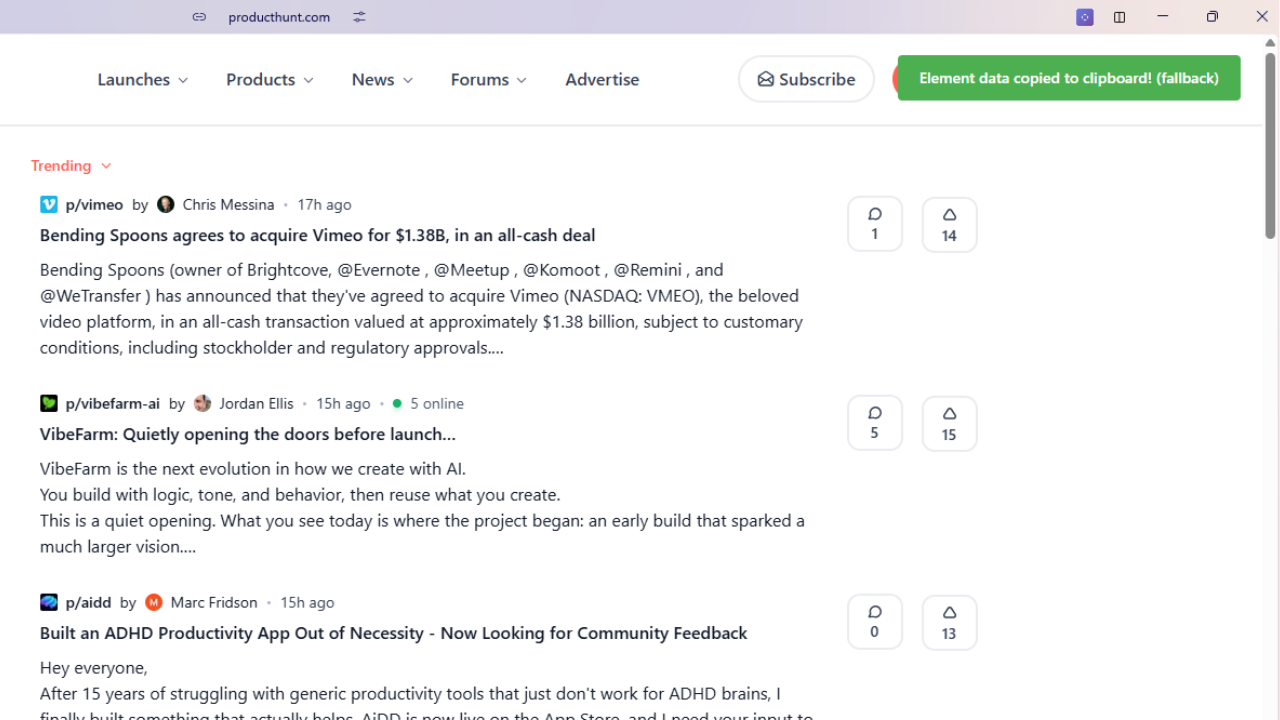This screenshot has width=1280, height=720.
Task: Open the Built an ADHD Productivity App thread
Action: tap(393, 633)
